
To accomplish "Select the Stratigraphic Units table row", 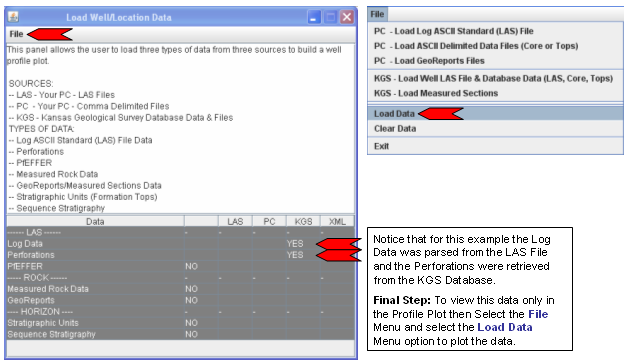I will pyautogui.click(x=181, y=323).
